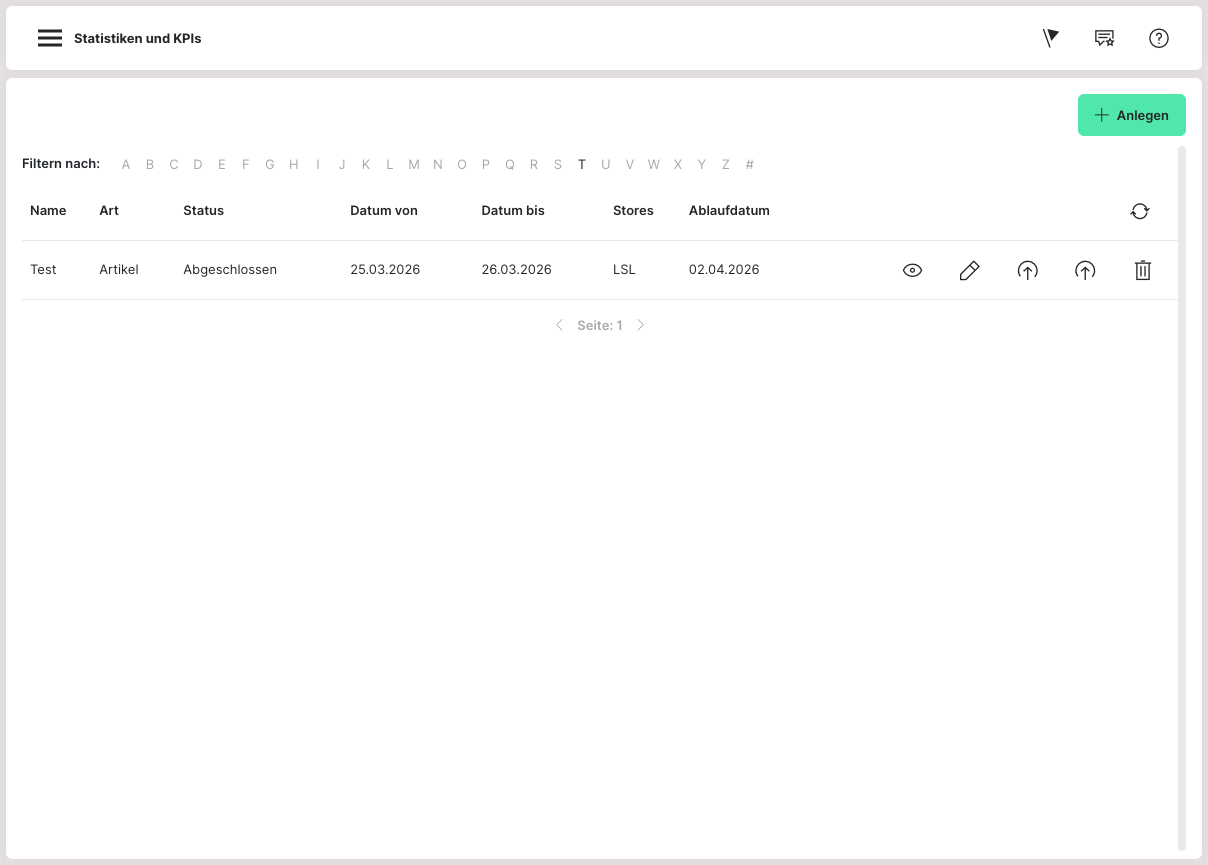Viewport: 1208px width, 865px height.
Task: View the Test entry with eye icon
Action: click(912, 270)
